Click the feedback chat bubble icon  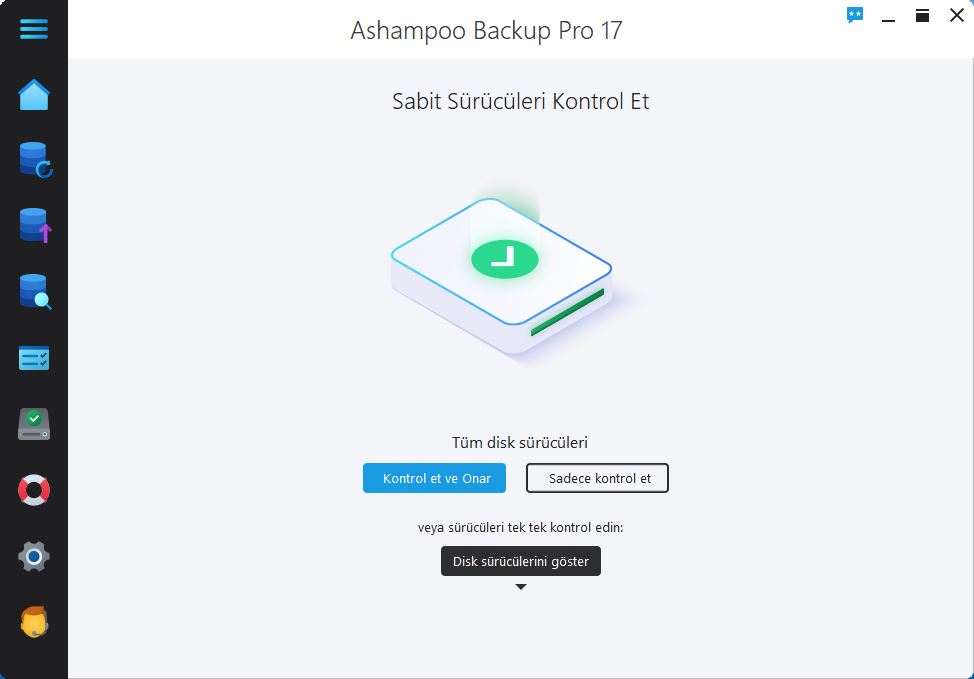click(x=855, y=15)
